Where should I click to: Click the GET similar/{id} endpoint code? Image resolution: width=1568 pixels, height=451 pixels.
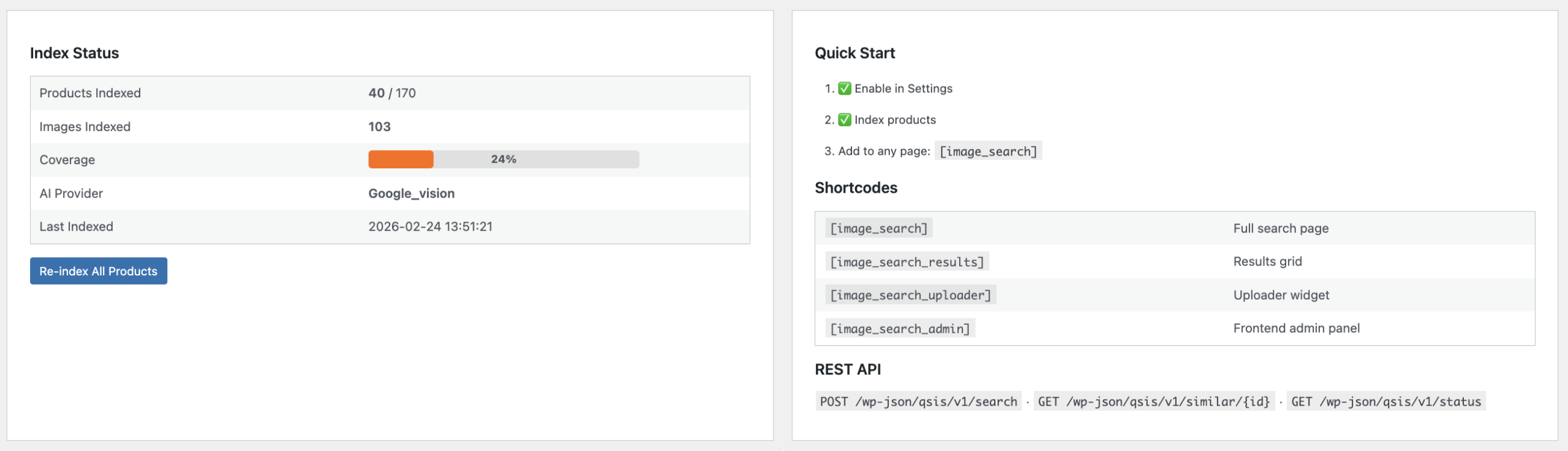pos(1154,401)
